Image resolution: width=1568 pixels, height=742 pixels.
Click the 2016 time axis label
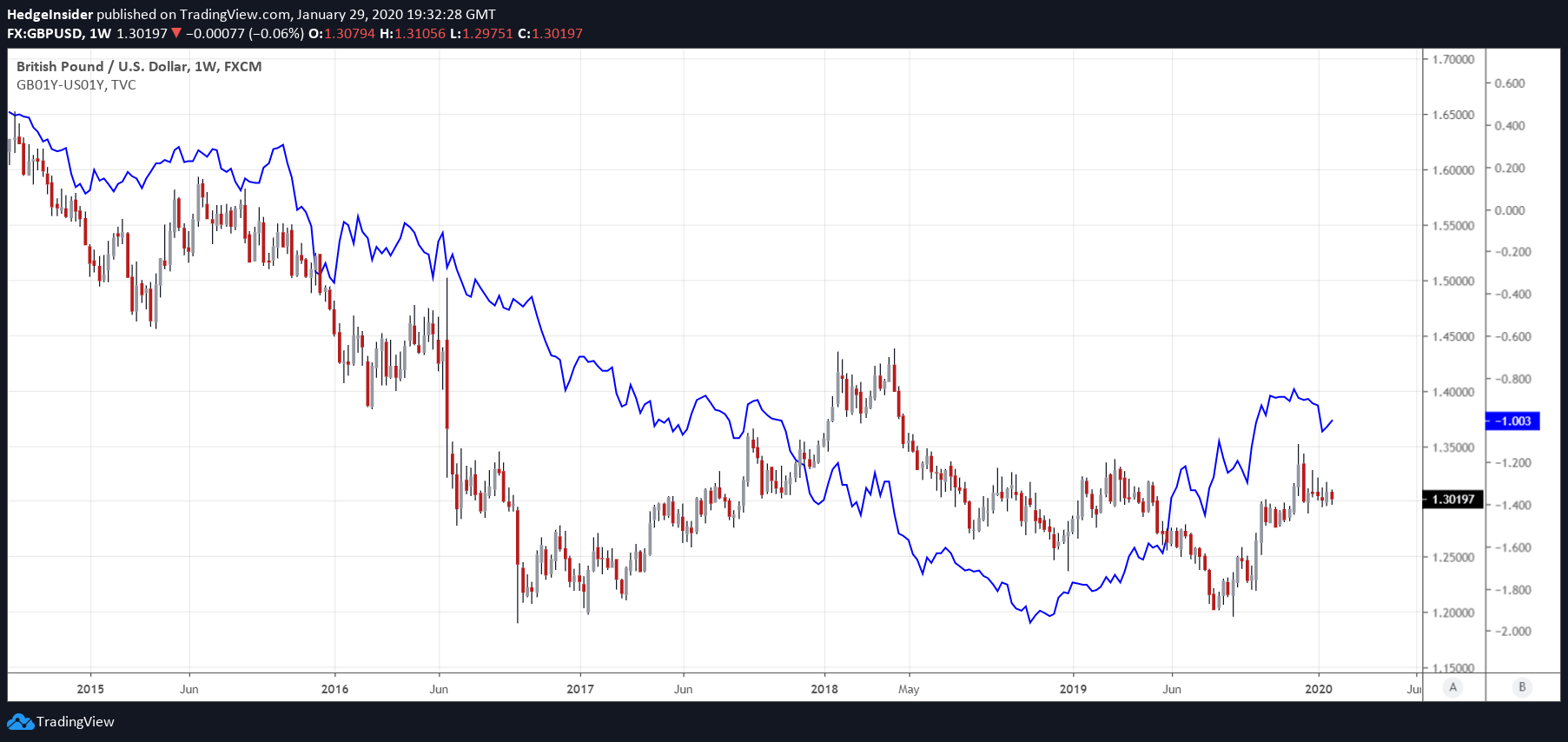pos(334,689)
